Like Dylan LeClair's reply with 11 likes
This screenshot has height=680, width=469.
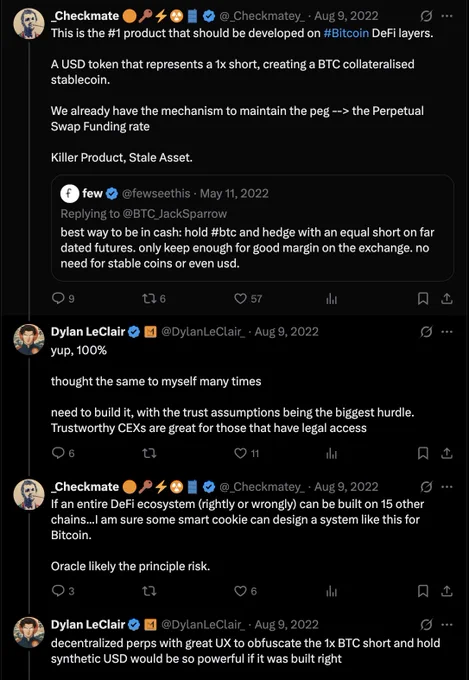click(x=246, y=453)
